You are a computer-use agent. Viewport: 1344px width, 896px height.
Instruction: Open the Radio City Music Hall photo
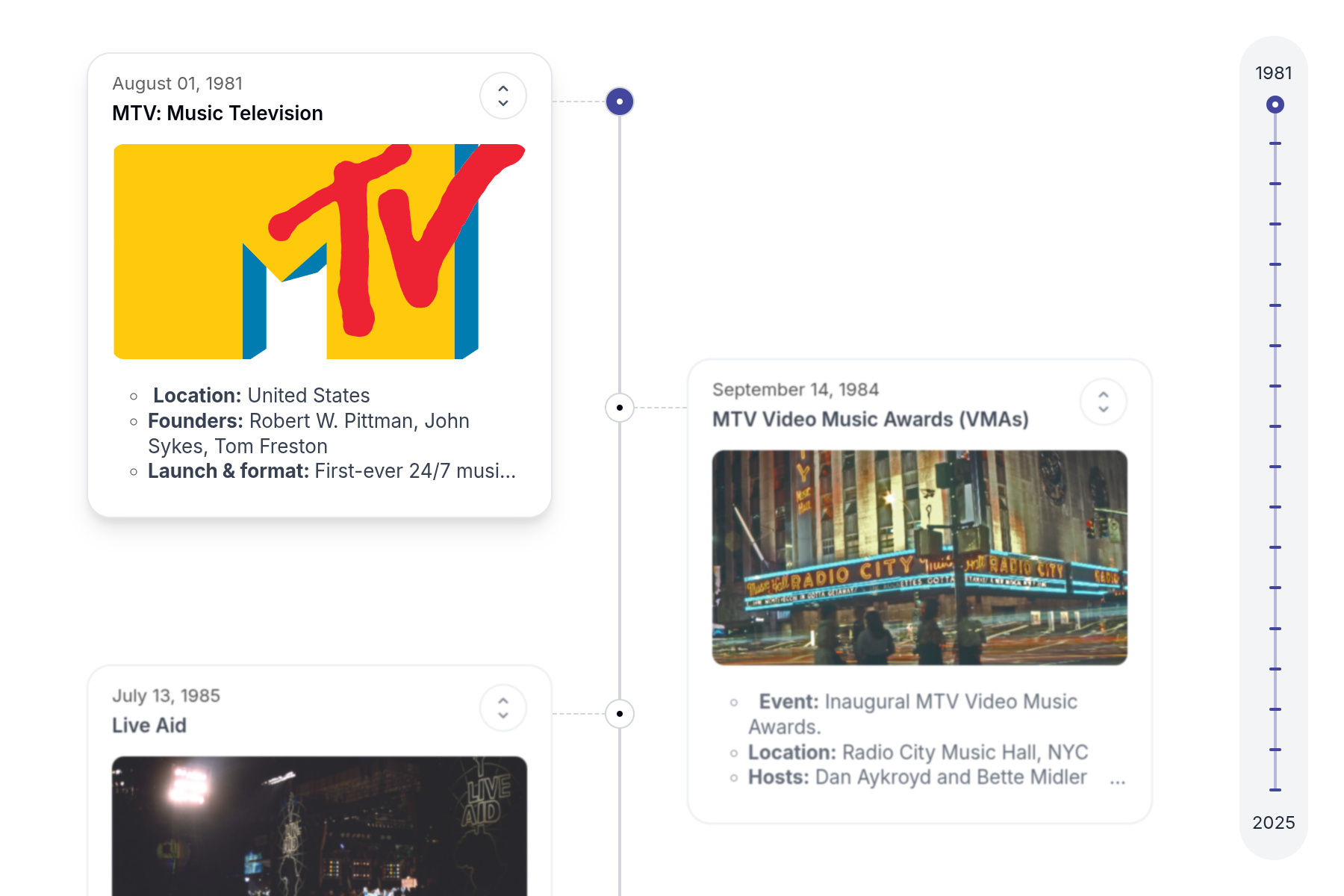(x=920, y=558)
